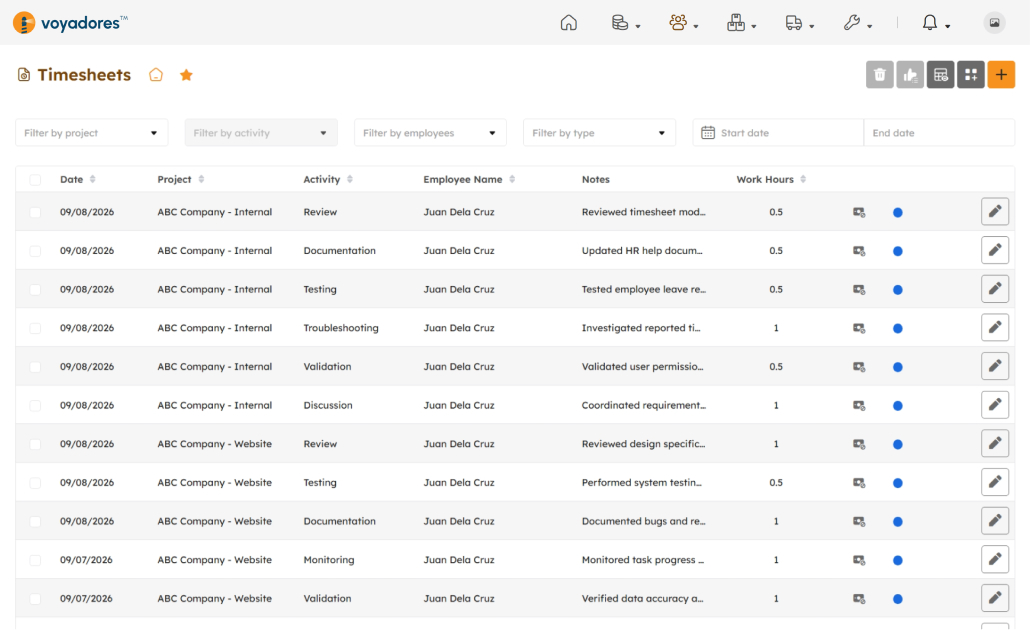Open the Filter by employees dropdown
This screenshot has width=1030, height=630.
(x=430, y=133)
